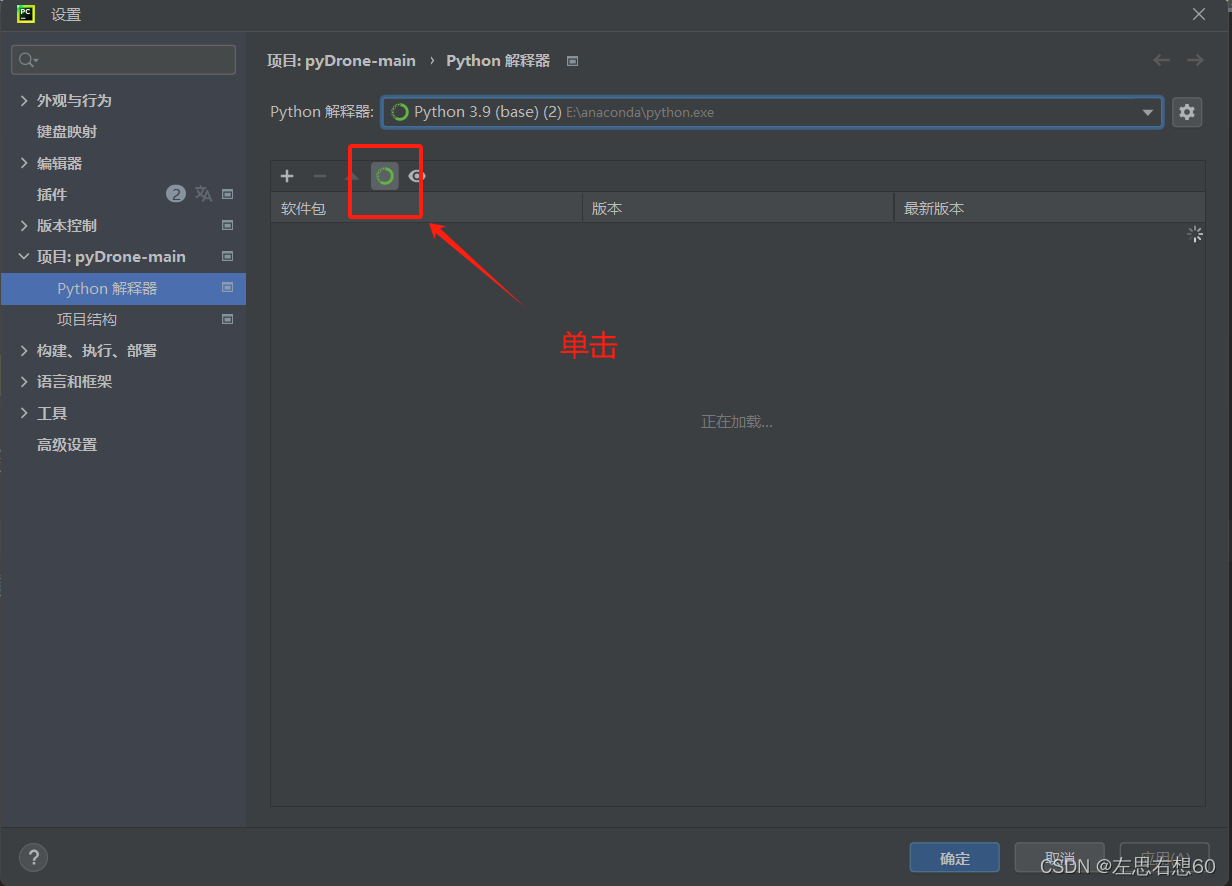Click the search magnifier icon
Screen dimensions: 1232x886
pyautogui.click(x=27, y=60)
